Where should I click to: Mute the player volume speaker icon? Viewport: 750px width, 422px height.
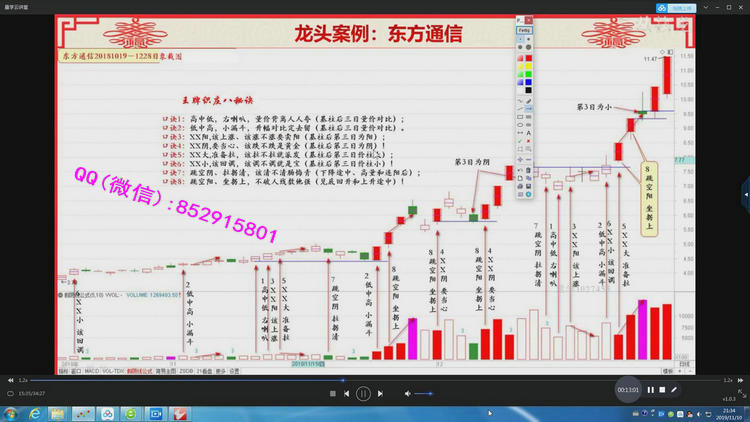point(409,394)
